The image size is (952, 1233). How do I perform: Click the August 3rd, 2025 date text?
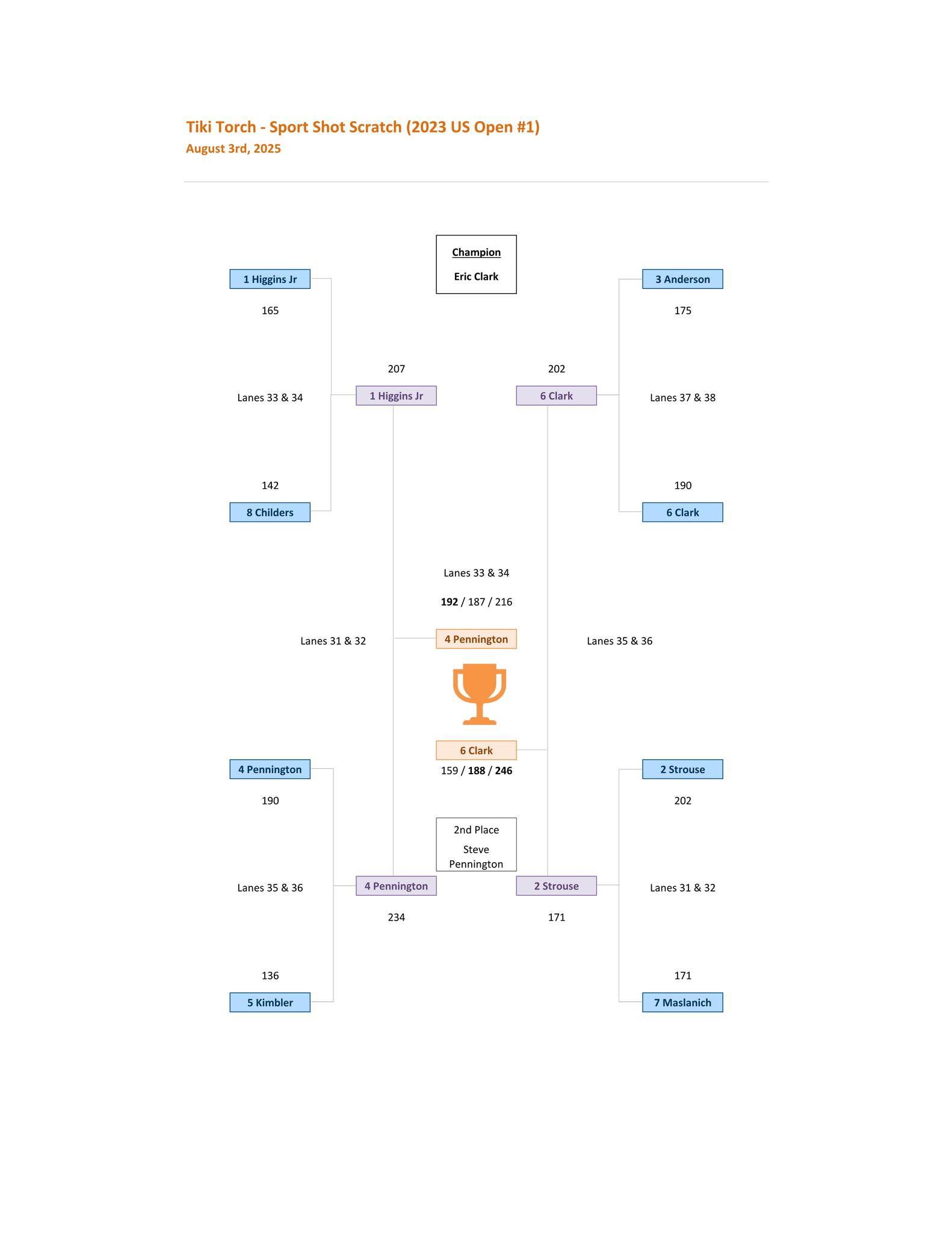(233, 149)
